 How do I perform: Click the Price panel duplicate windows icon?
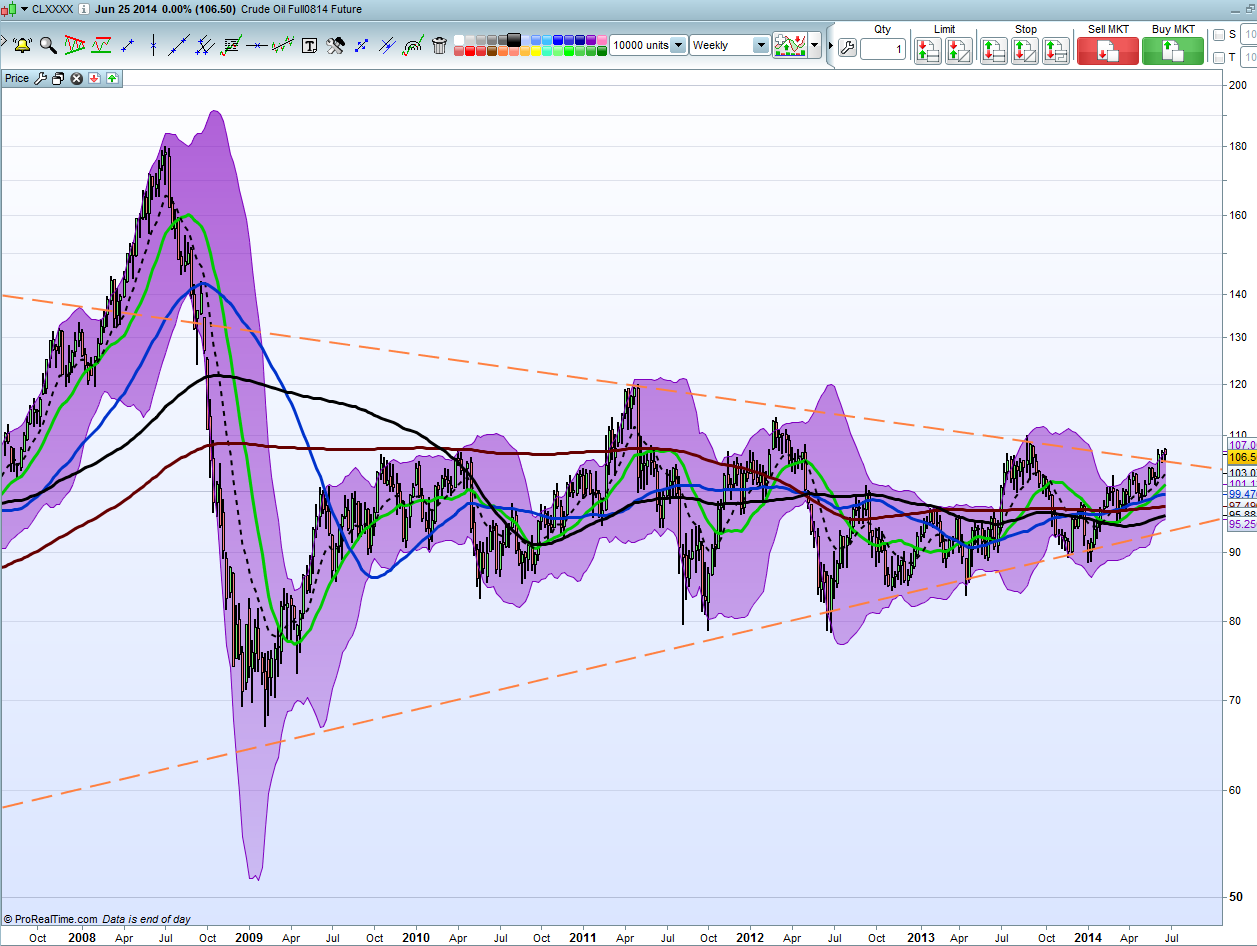[x=58, y=78]
